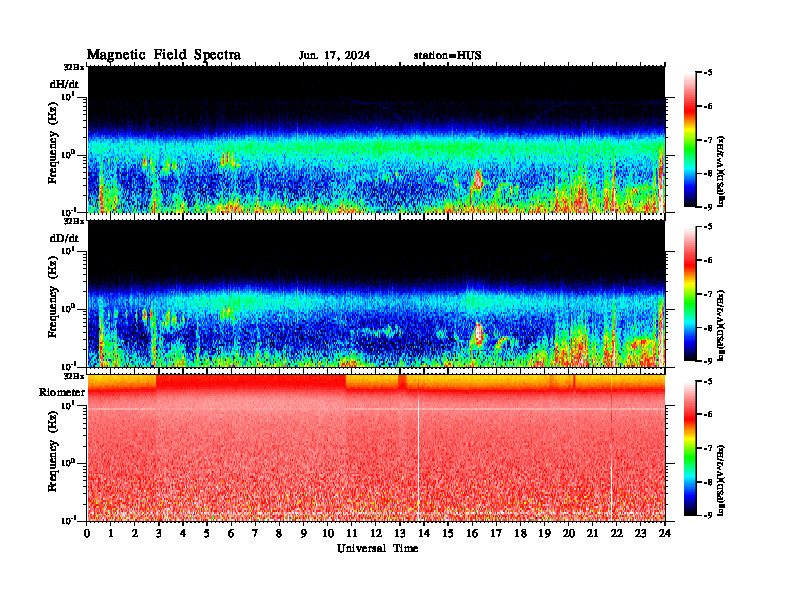Click the date "Jun. 17, 2024"
The height and width of the screenshot is (612, 792).
tap(334, 56)
